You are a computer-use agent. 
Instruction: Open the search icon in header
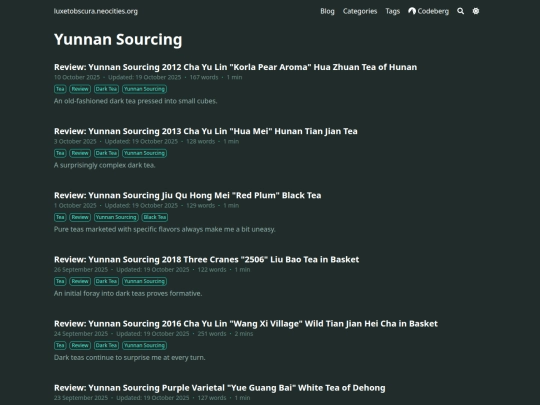tap(460, 11)
